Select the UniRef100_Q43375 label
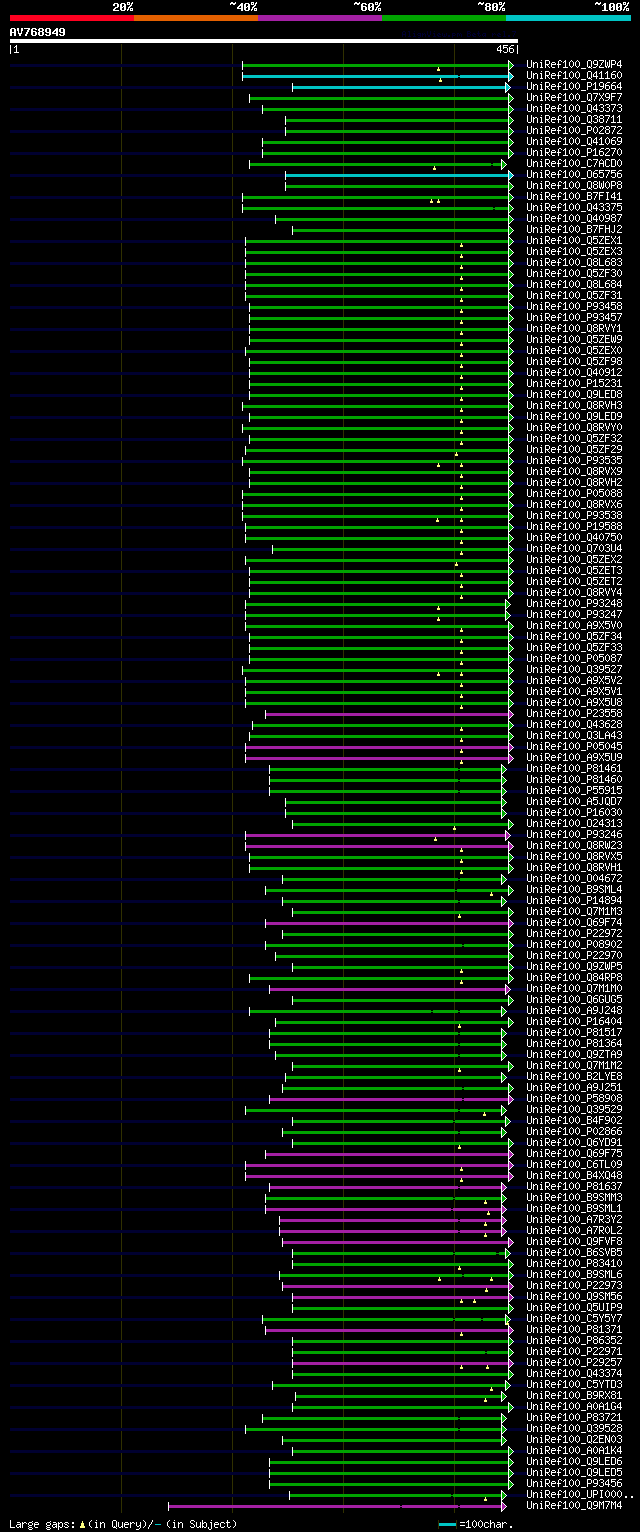This screenshot has height=1532, width=640. [x=573, y=207]
